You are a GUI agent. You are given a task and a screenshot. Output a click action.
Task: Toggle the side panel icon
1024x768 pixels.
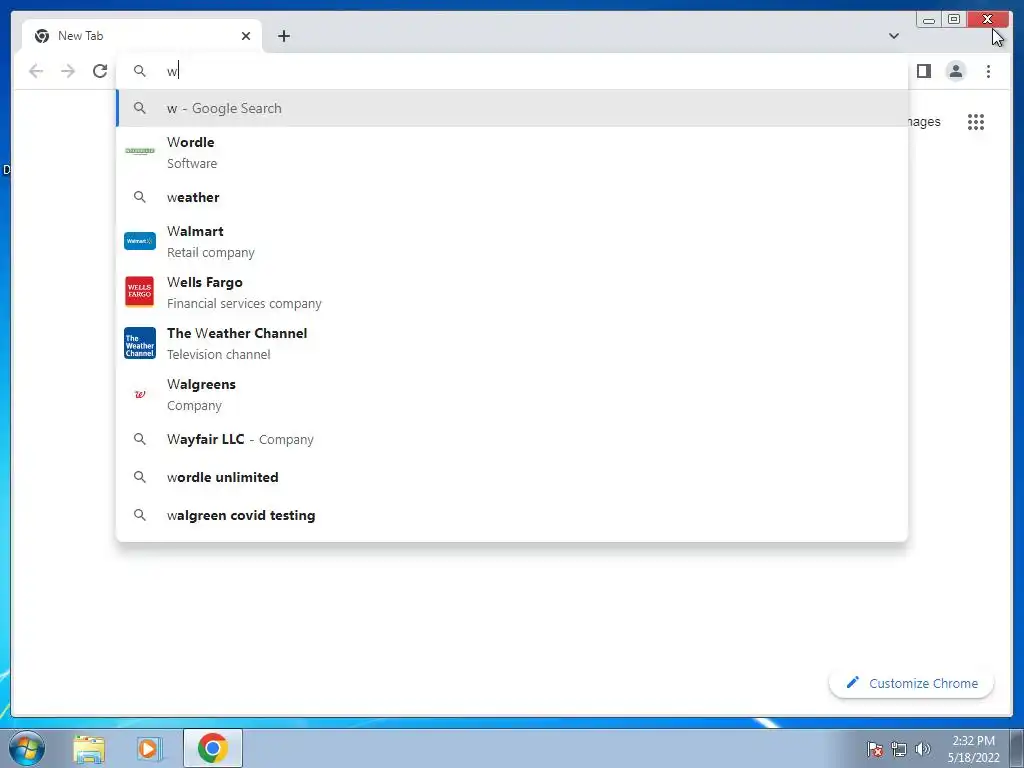coord(923,71)
